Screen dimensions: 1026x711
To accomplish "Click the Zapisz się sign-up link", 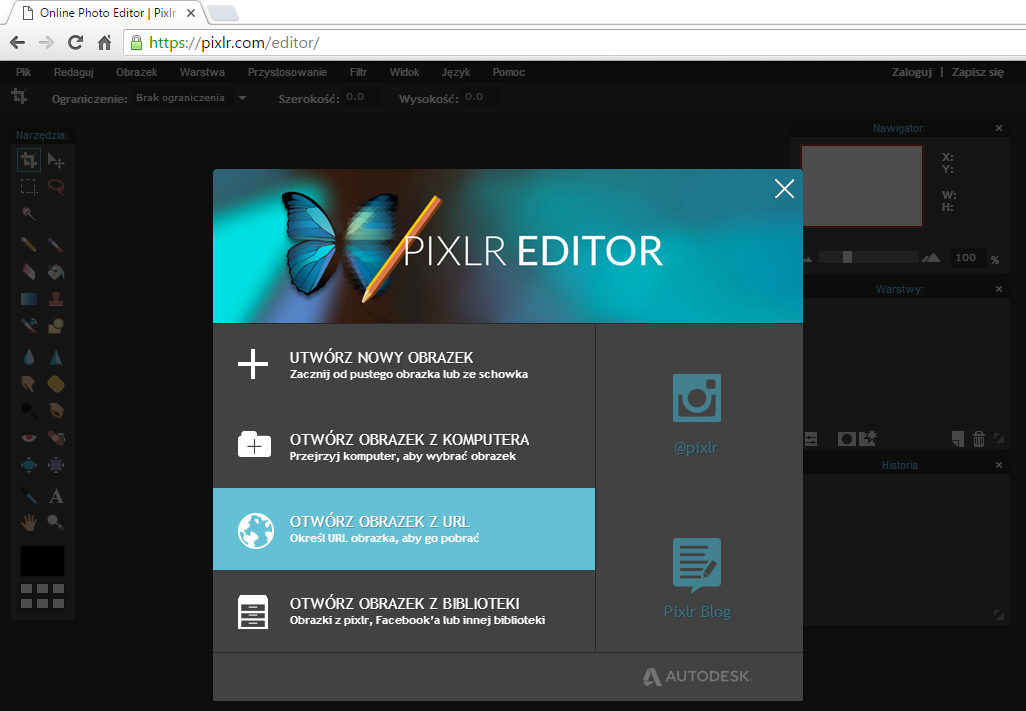I will [978, 72].
